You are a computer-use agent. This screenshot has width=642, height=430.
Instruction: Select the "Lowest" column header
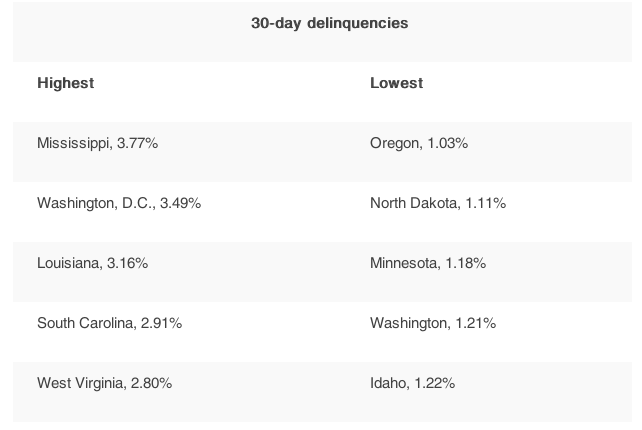(x=396, y=83)
